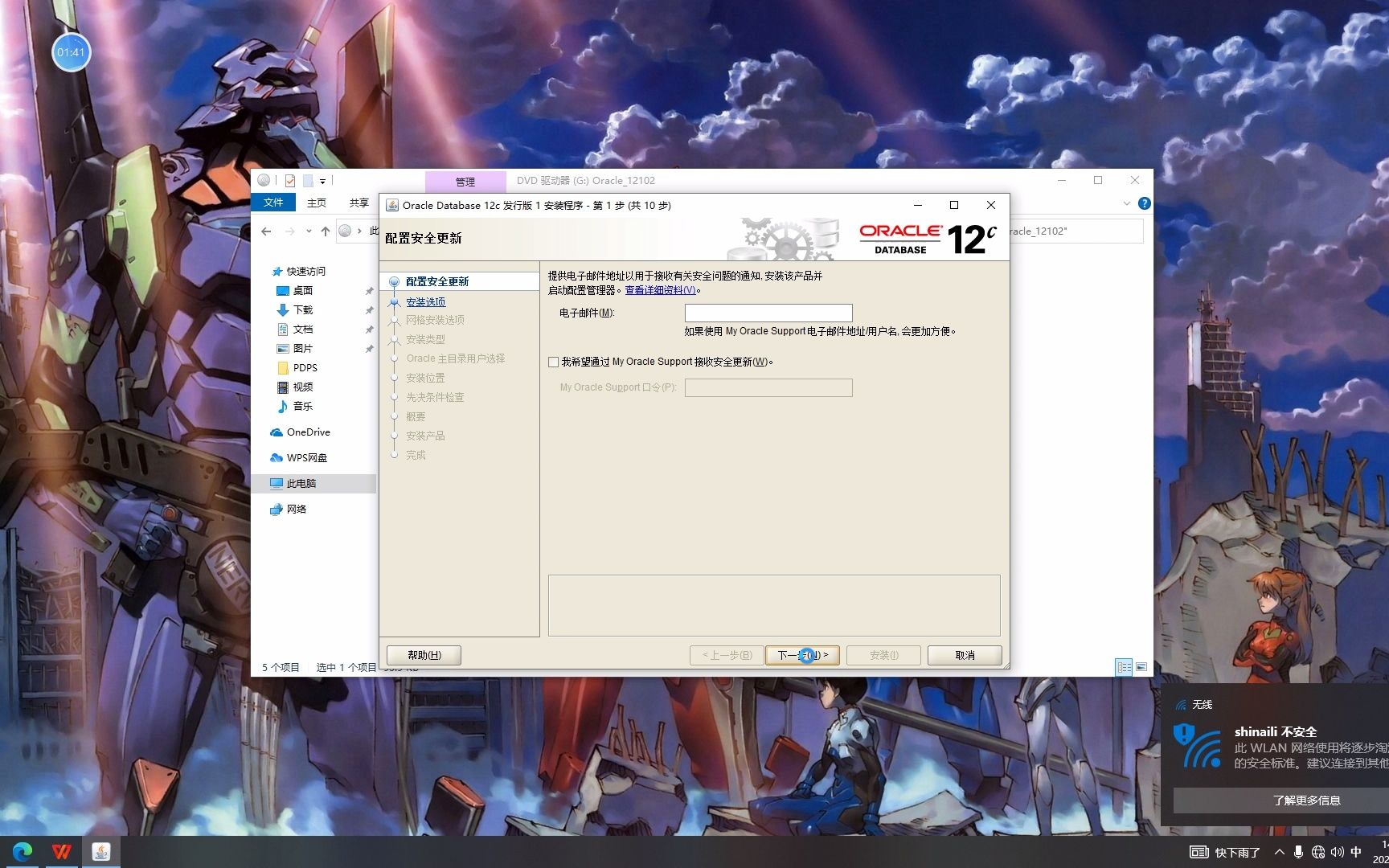The width and height of the screenshot is (1389, 868).
Task: Select the 安装选项 step in installer sidebar
Action: click(x=425, y=302)
